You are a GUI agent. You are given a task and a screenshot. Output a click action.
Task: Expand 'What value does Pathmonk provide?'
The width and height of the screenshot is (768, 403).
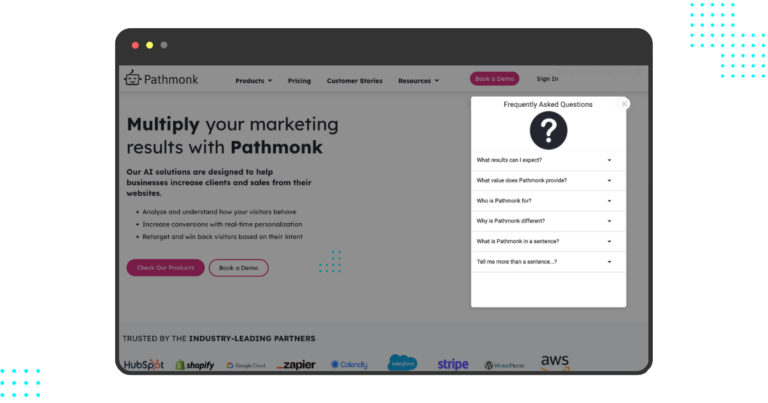click(x=548, y=181)
